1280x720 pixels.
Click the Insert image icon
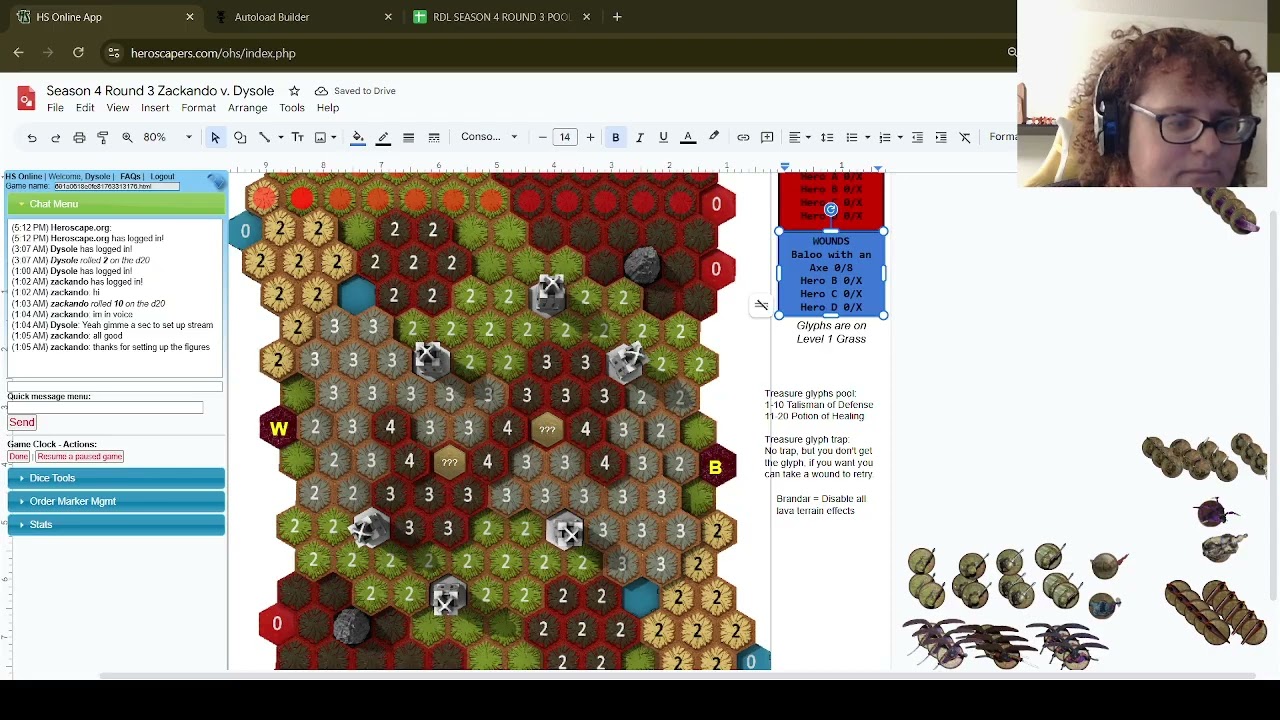pos(320,137)
